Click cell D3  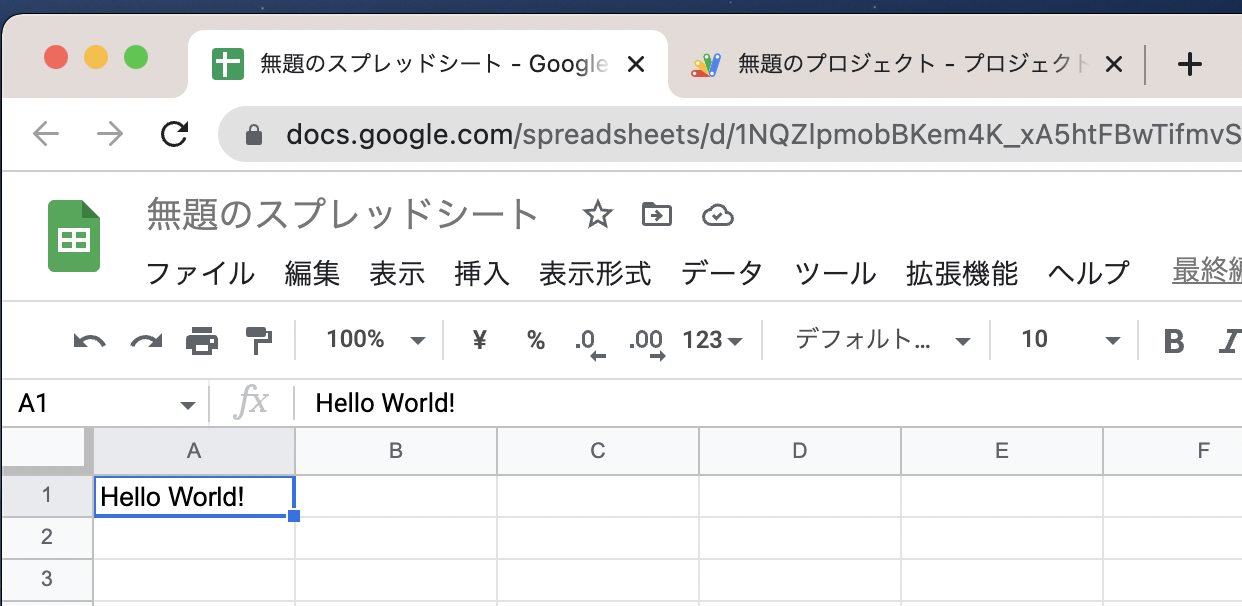pyautogui.click(x=800, y=579)
